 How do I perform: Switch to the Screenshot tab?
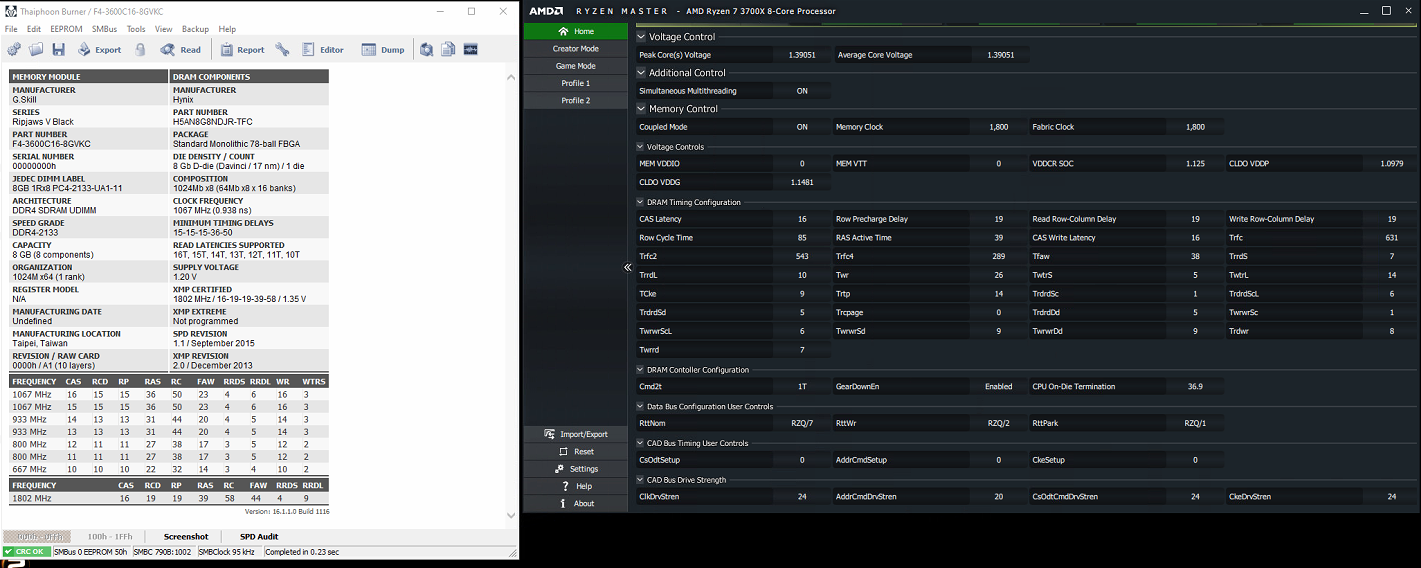(x=186, y=537)
